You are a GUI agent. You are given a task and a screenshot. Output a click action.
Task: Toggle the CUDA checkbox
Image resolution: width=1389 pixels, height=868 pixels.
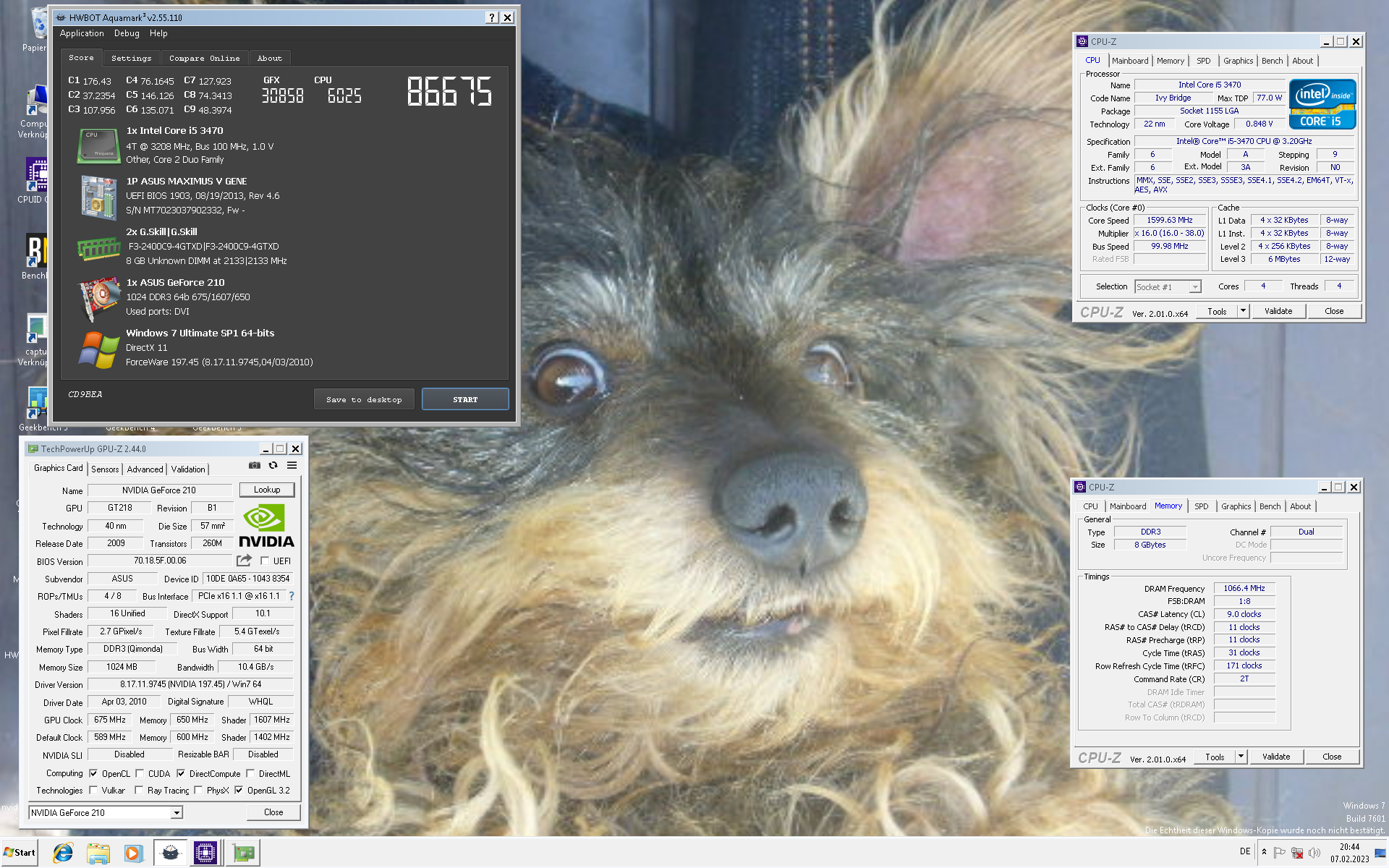pyautogui.click(x=140, y=773)
